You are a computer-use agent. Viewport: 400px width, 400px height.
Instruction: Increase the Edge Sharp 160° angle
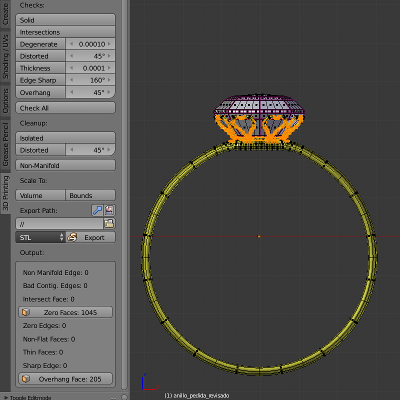(109, 80)
